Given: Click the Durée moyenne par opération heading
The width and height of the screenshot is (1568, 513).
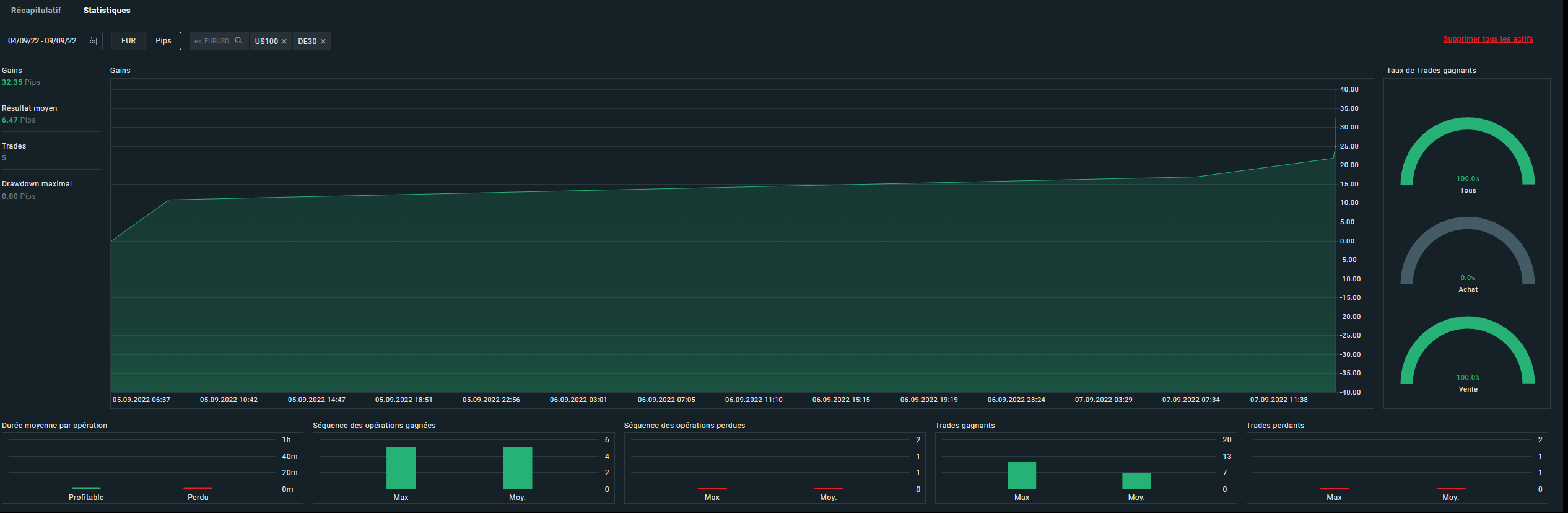Looking at the screenshot, I should 54,426.
